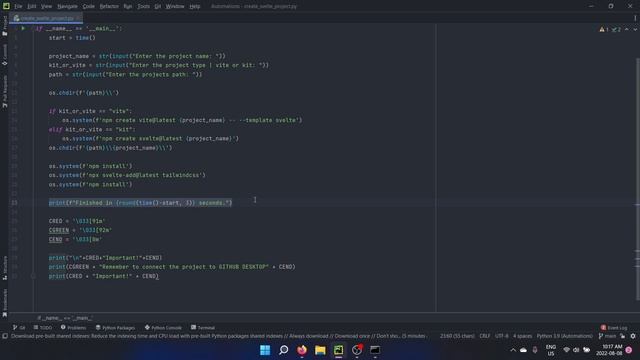Open the Refactor menu
The image size is (640, 360).
click(109, 6)
